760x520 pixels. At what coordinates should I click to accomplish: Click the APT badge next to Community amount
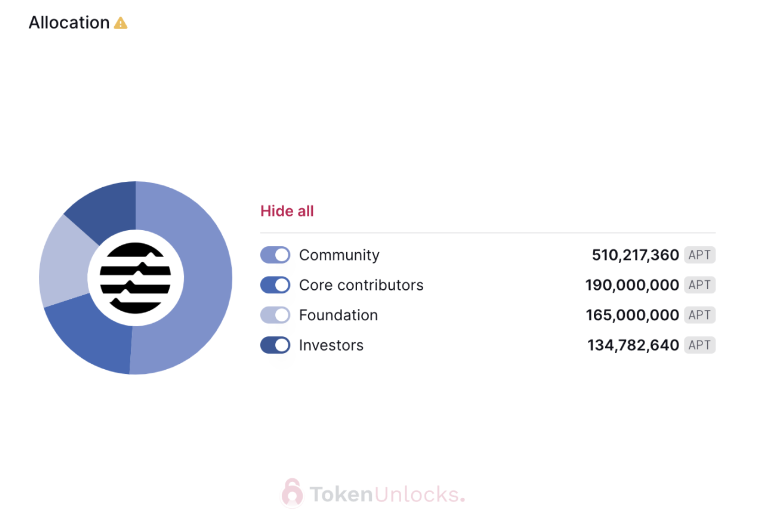700,255
